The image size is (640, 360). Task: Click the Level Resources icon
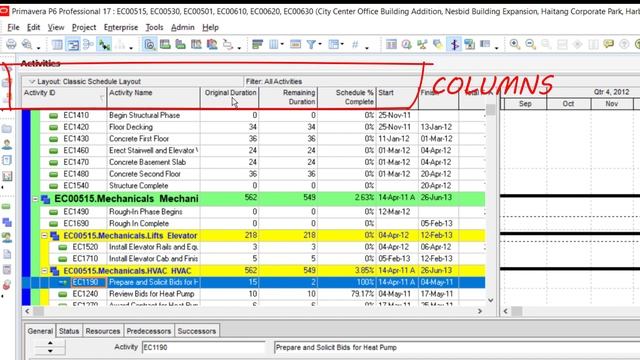pyautogui.click(x=422, y=44)
